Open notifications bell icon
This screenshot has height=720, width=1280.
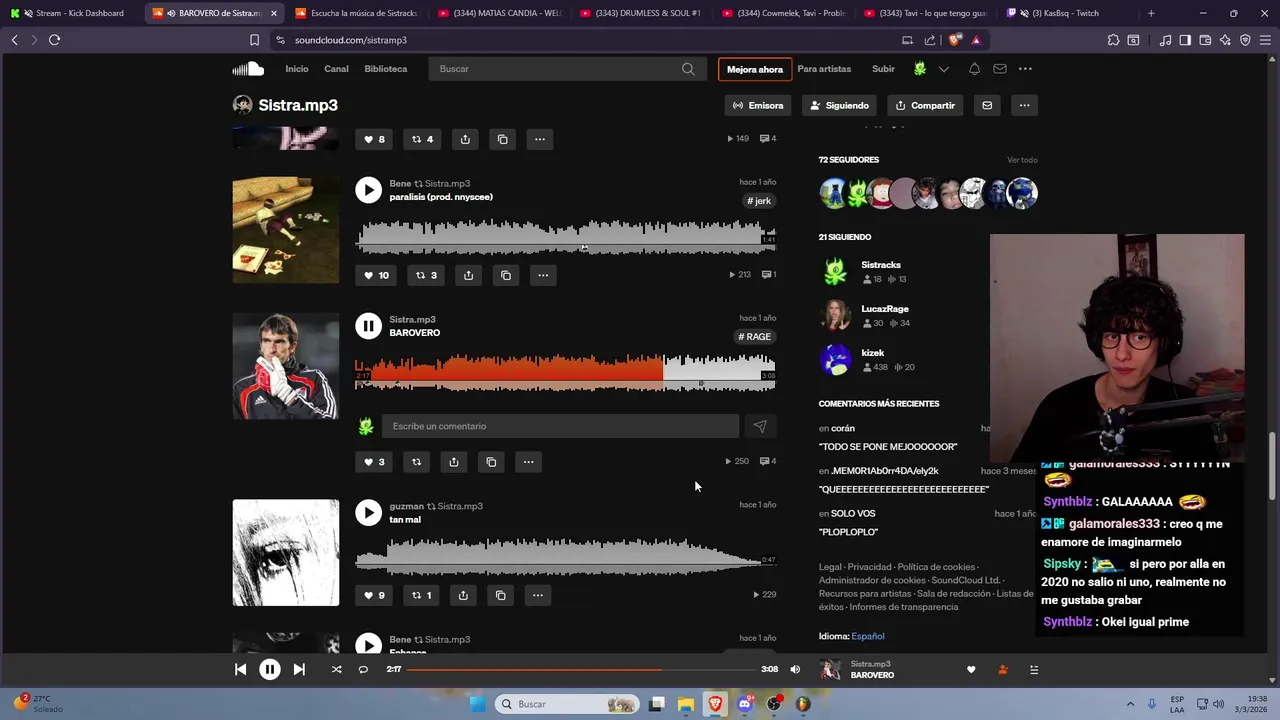pyautogui.click(x=974, y=69)
